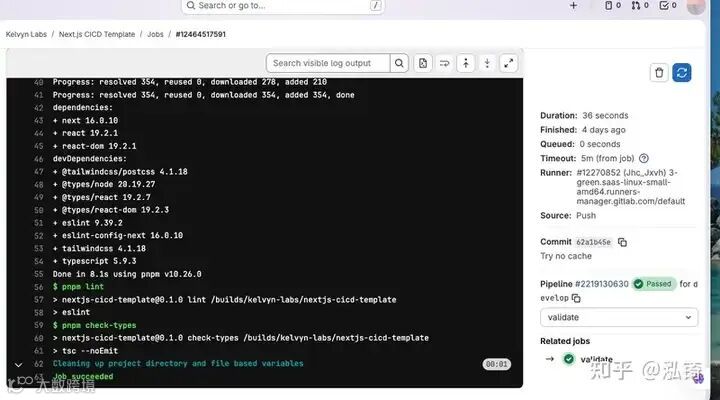Show the raw job log icon
The height and width of the screenshot is (400, 720).
(423, 63)
